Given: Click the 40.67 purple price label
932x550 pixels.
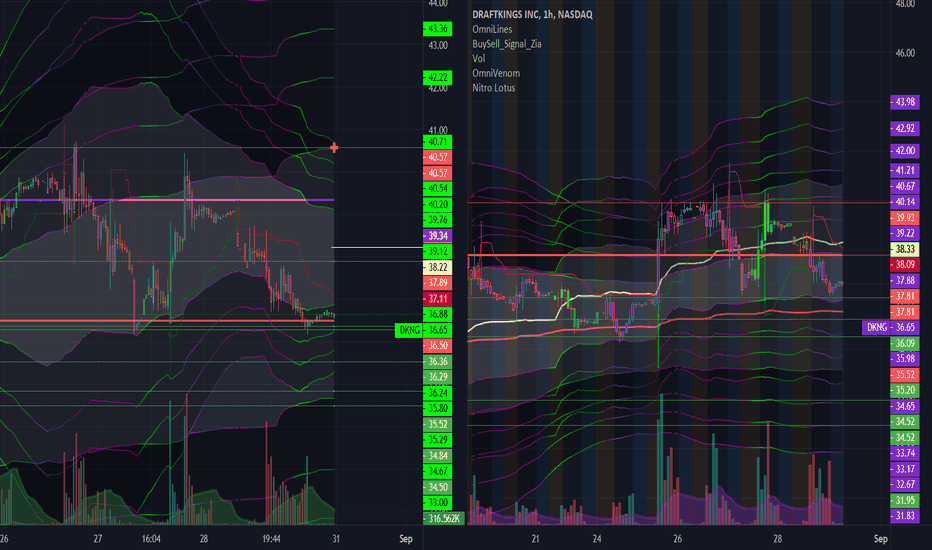Looking at the screenshot, I should [x=905, y=187].
